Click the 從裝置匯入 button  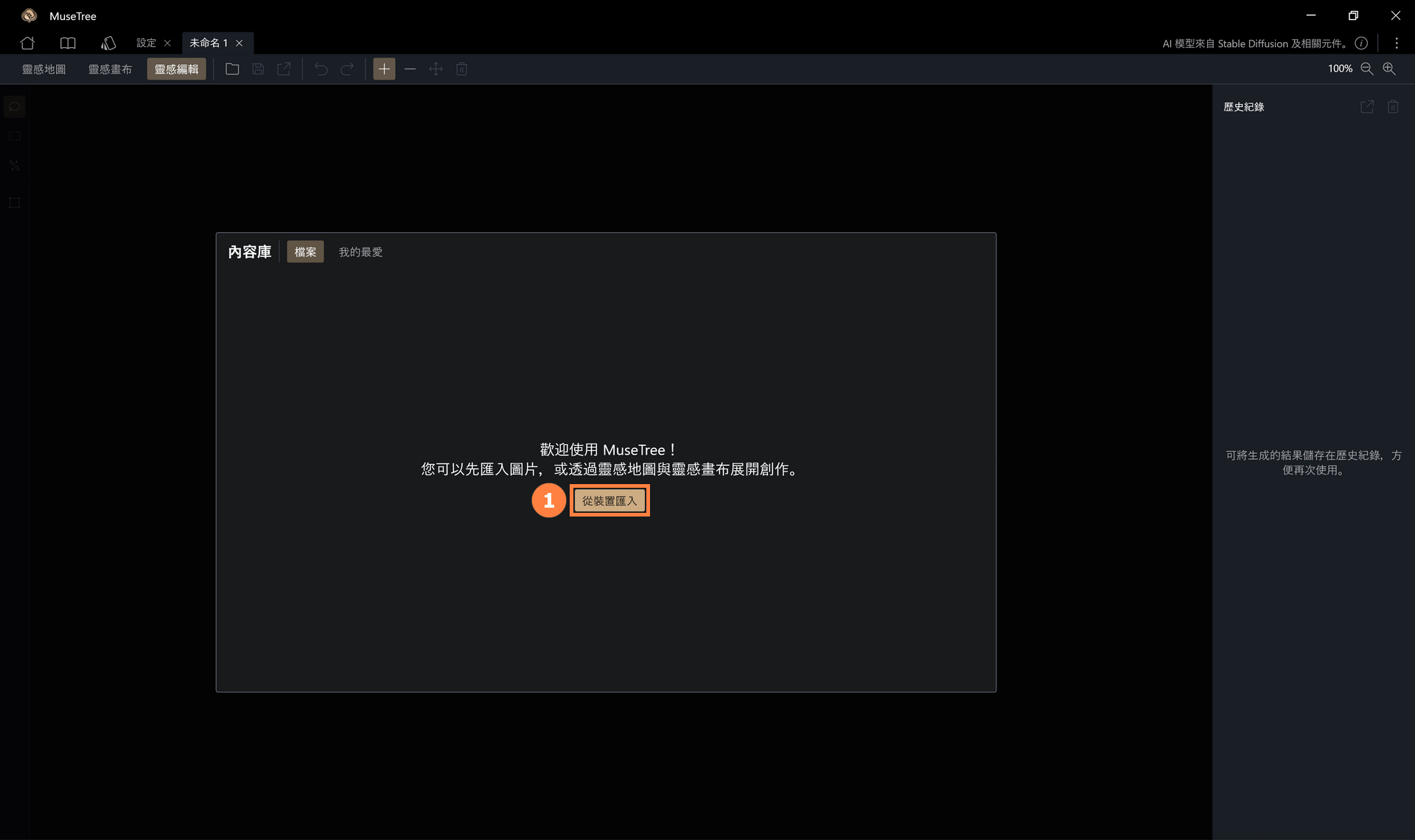tap(609, 501)
